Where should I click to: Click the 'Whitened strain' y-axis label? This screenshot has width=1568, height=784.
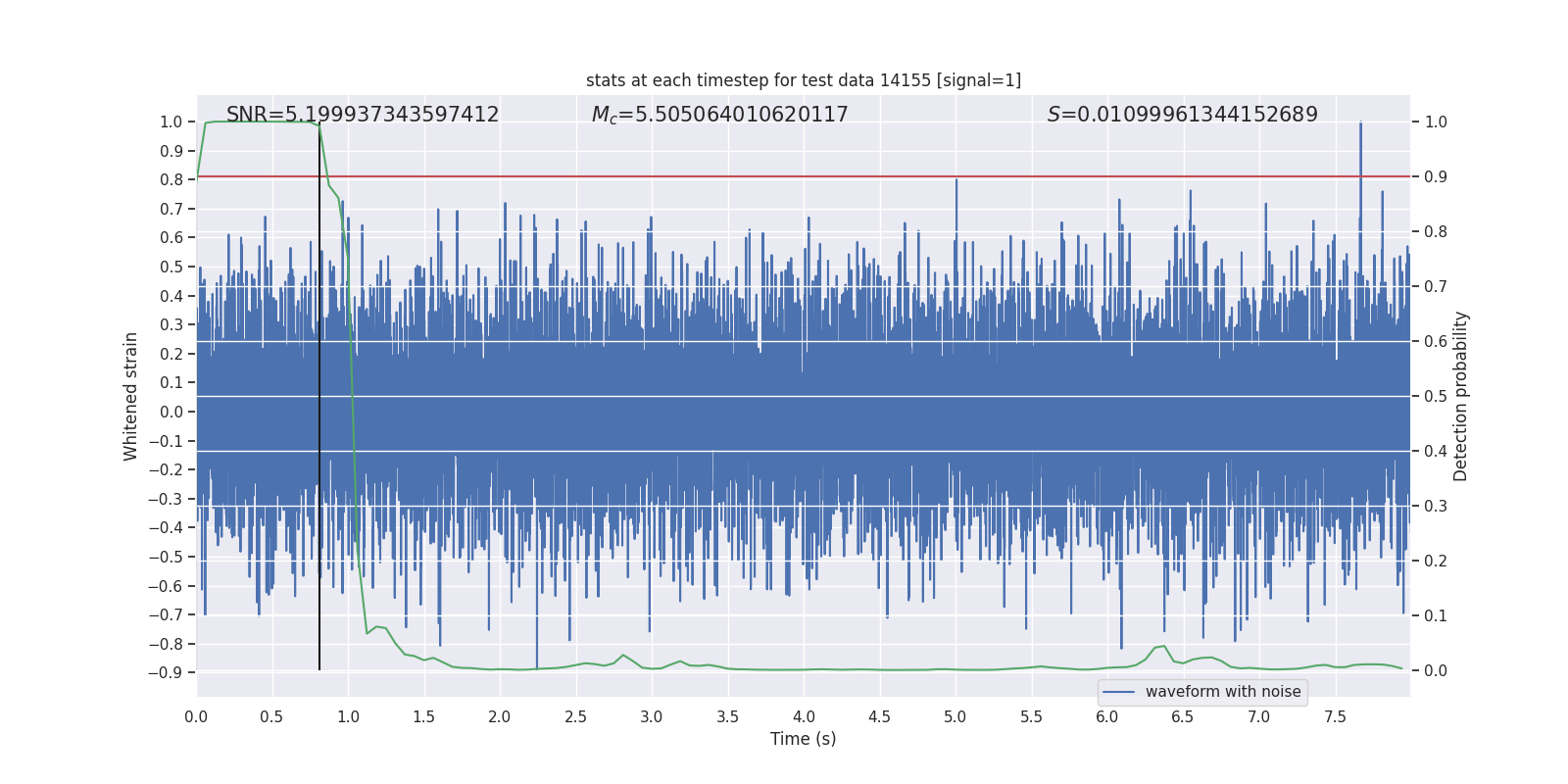coord(131,396)
